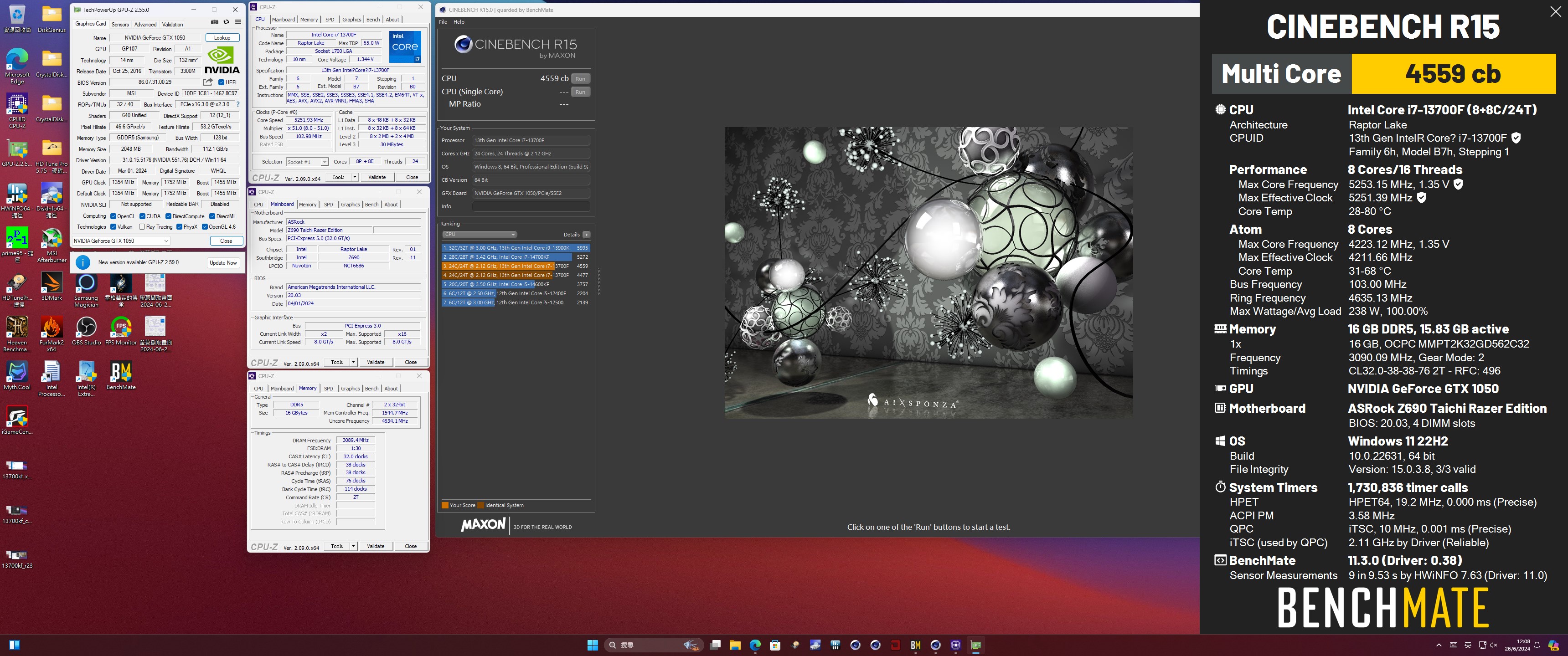1568x656 pixels.
Task: Expand the Details toggle in Cinebench Ranking
Action: click(587, 234)
